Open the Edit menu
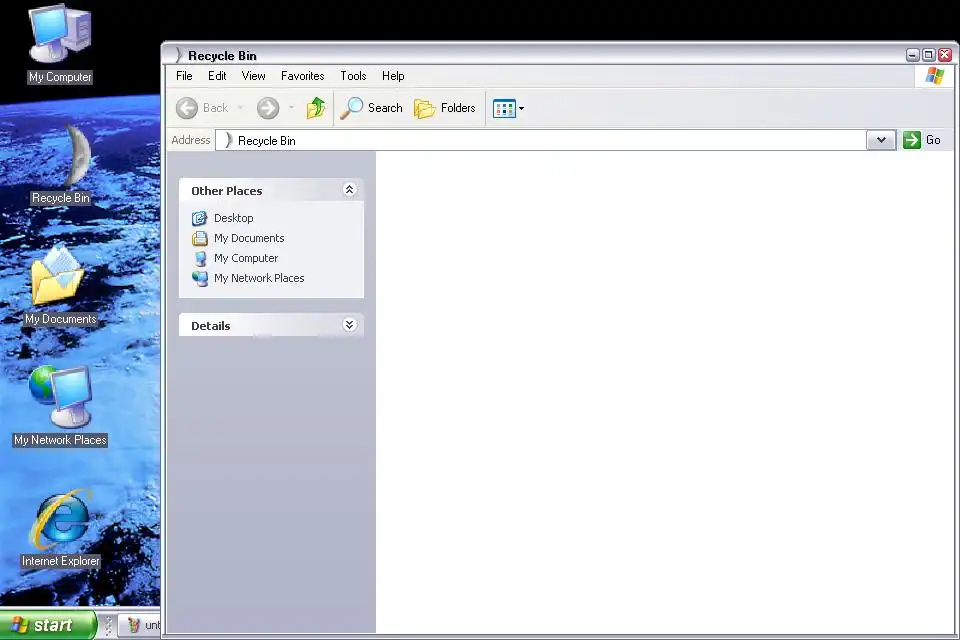This screenshot has height=640, width=960. [217, 76]
